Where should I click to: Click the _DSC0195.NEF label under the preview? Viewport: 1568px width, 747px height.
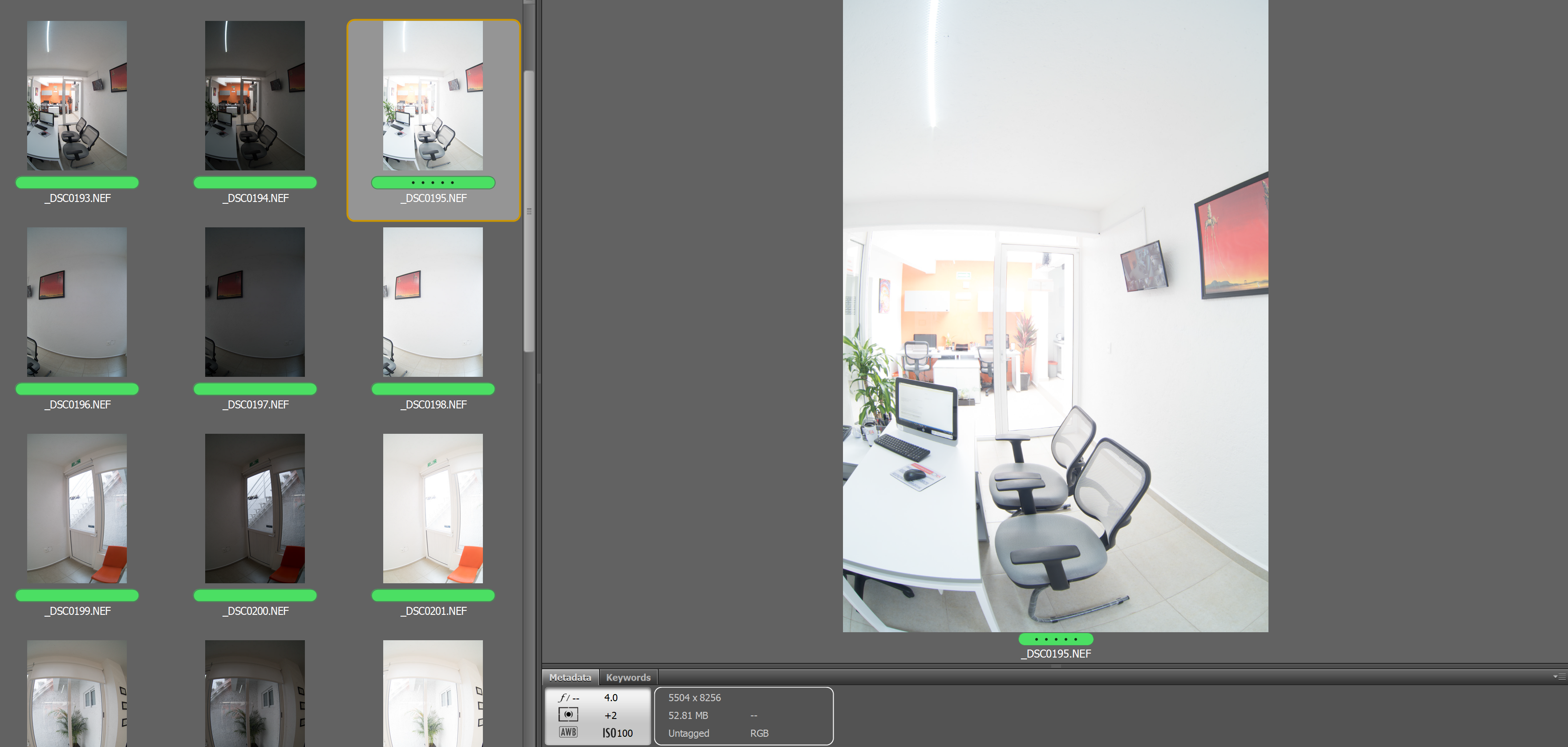[x=1055, y=654]
